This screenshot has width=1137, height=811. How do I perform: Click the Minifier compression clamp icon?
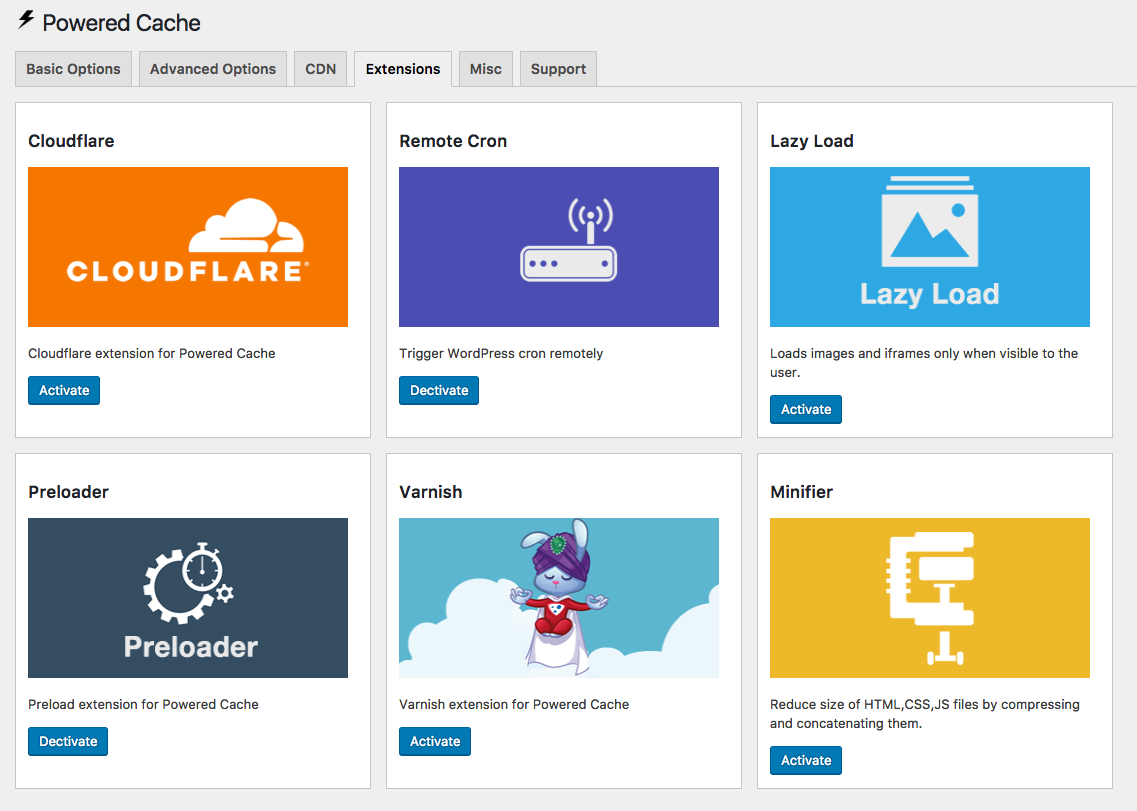click(929, 597)
